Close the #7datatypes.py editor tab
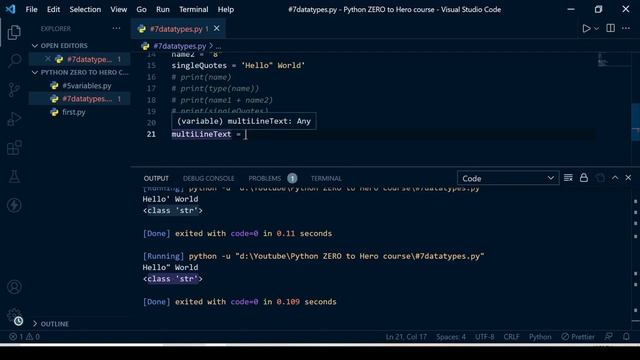 click(x=217, y=28)
